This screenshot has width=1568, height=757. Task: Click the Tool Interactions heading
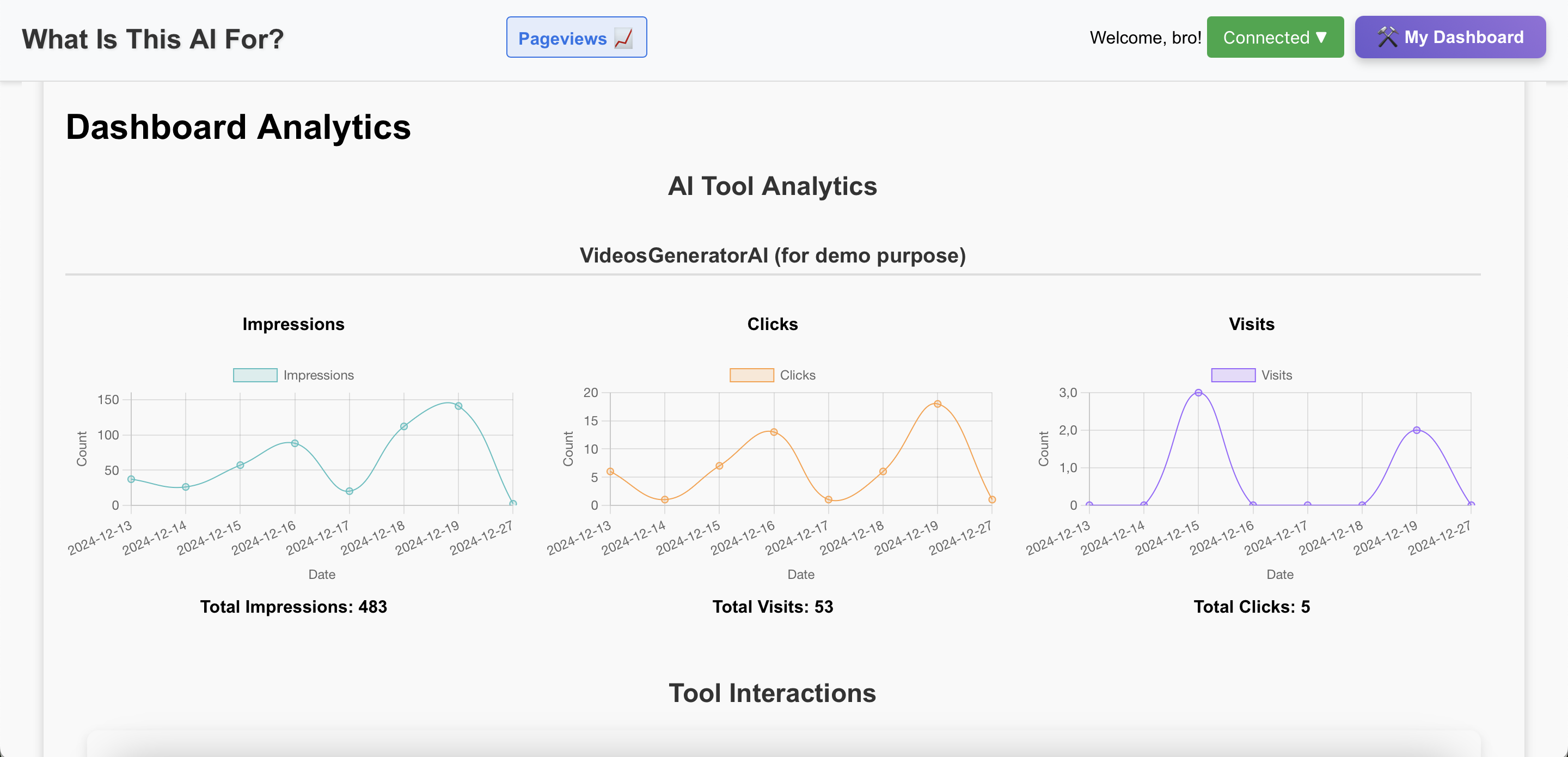772,693
